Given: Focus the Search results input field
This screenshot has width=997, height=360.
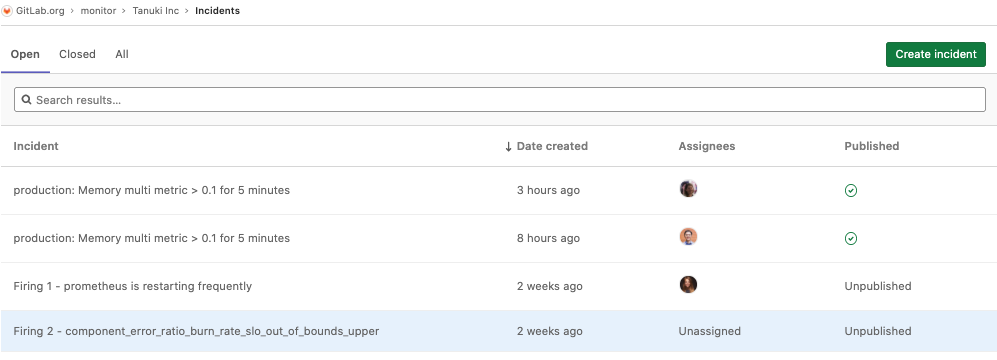Looking at the screenshot, I should [500, 100].
